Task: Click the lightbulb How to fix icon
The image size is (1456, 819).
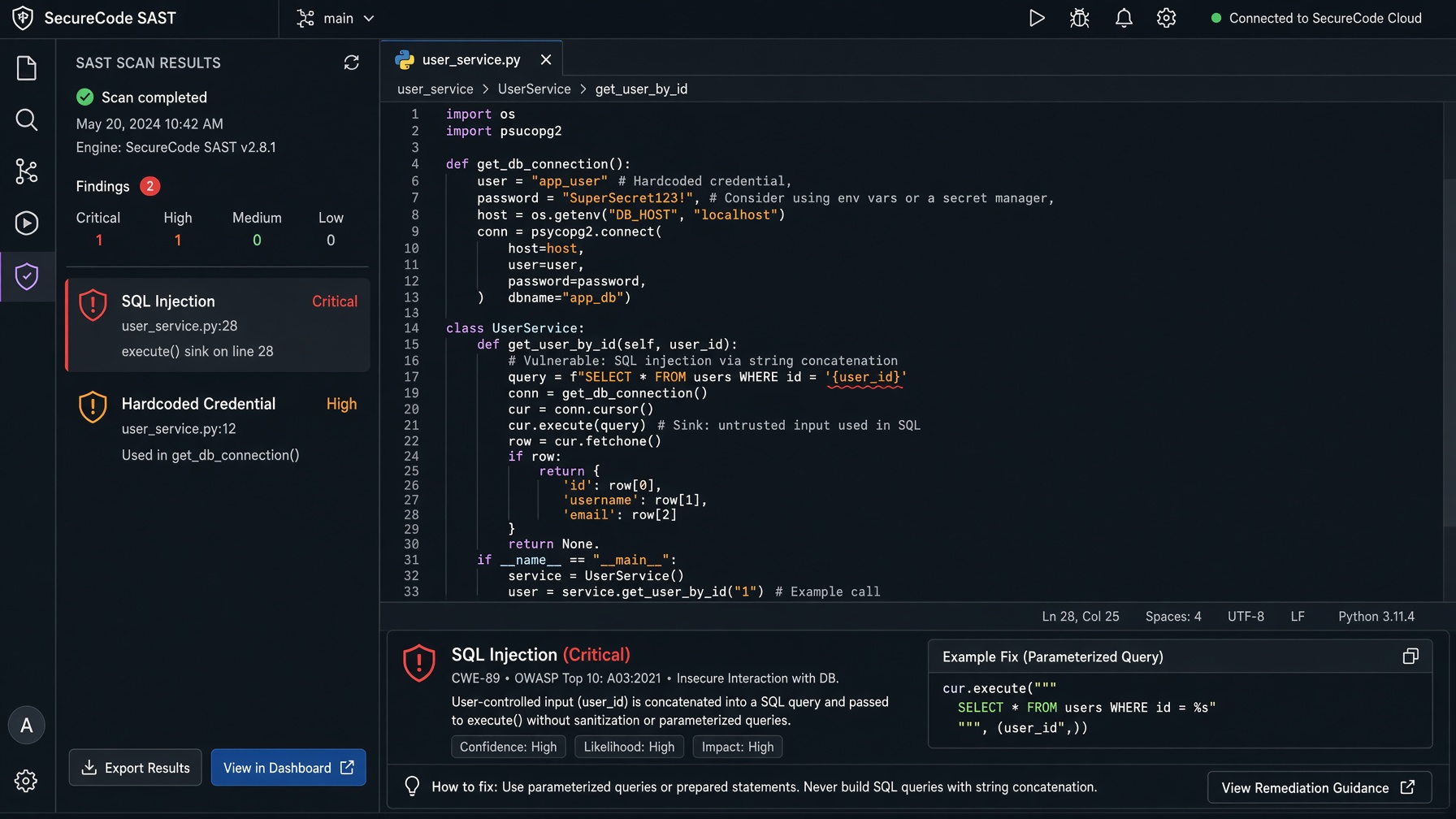Action: [x=412, y=786]
